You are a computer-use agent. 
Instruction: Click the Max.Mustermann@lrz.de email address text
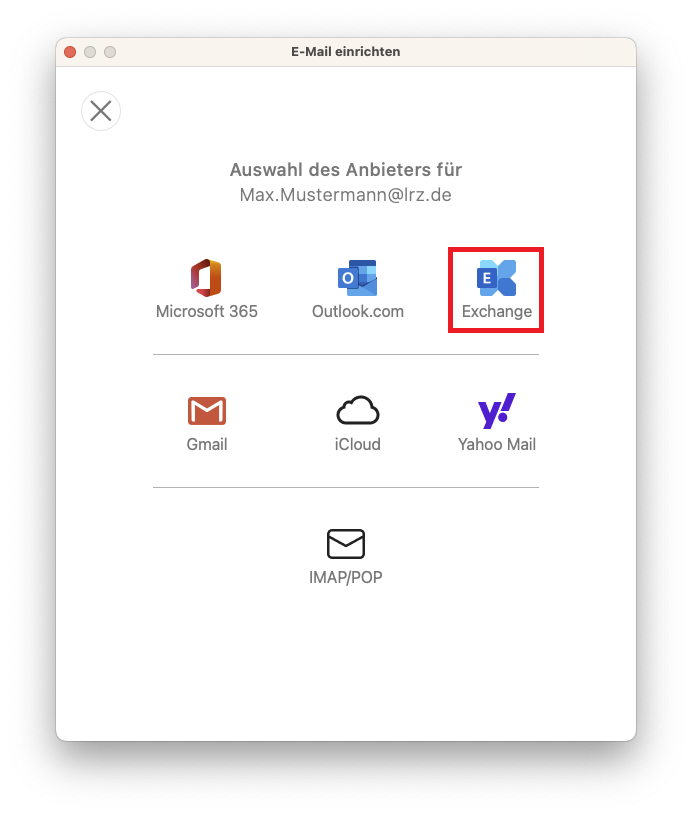coord(345,195)
